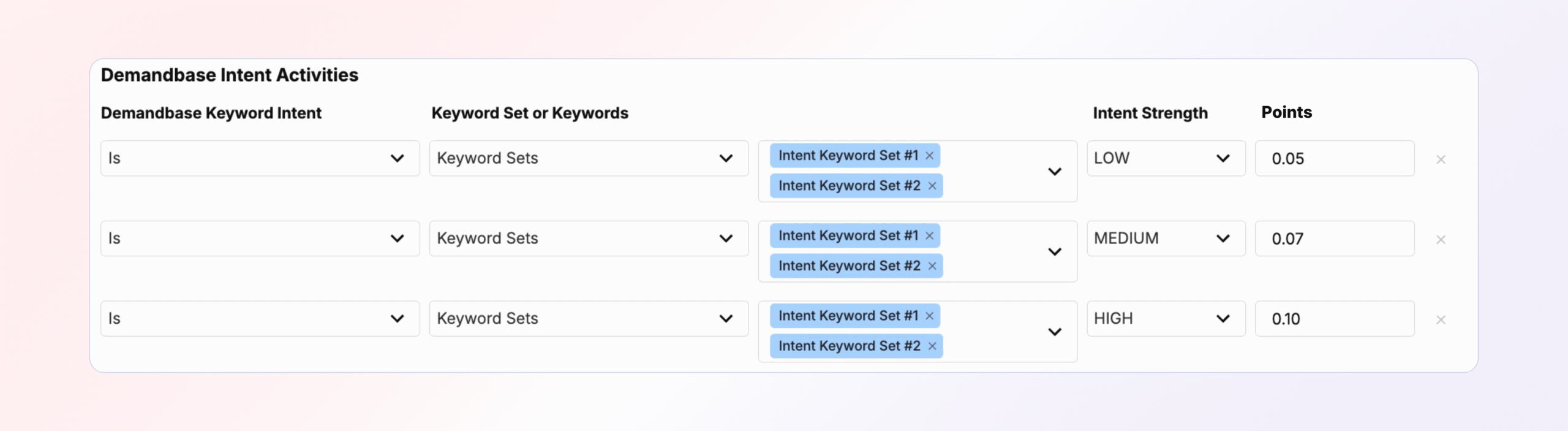Remove Intent Keyword Set #2 from HIGH row
The width and height of the screenshot is (1568, 431).
click(932, 346)
